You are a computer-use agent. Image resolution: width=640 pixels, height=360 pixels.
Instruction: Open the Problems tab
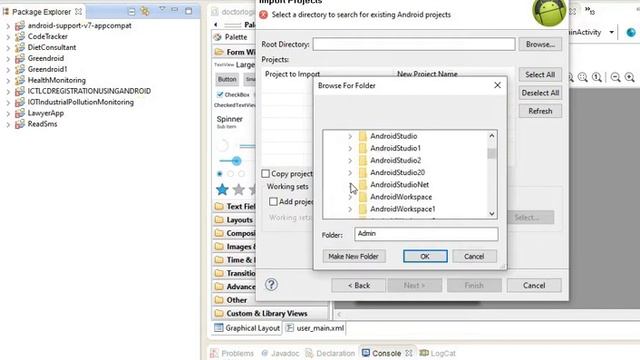coord(232,353)
